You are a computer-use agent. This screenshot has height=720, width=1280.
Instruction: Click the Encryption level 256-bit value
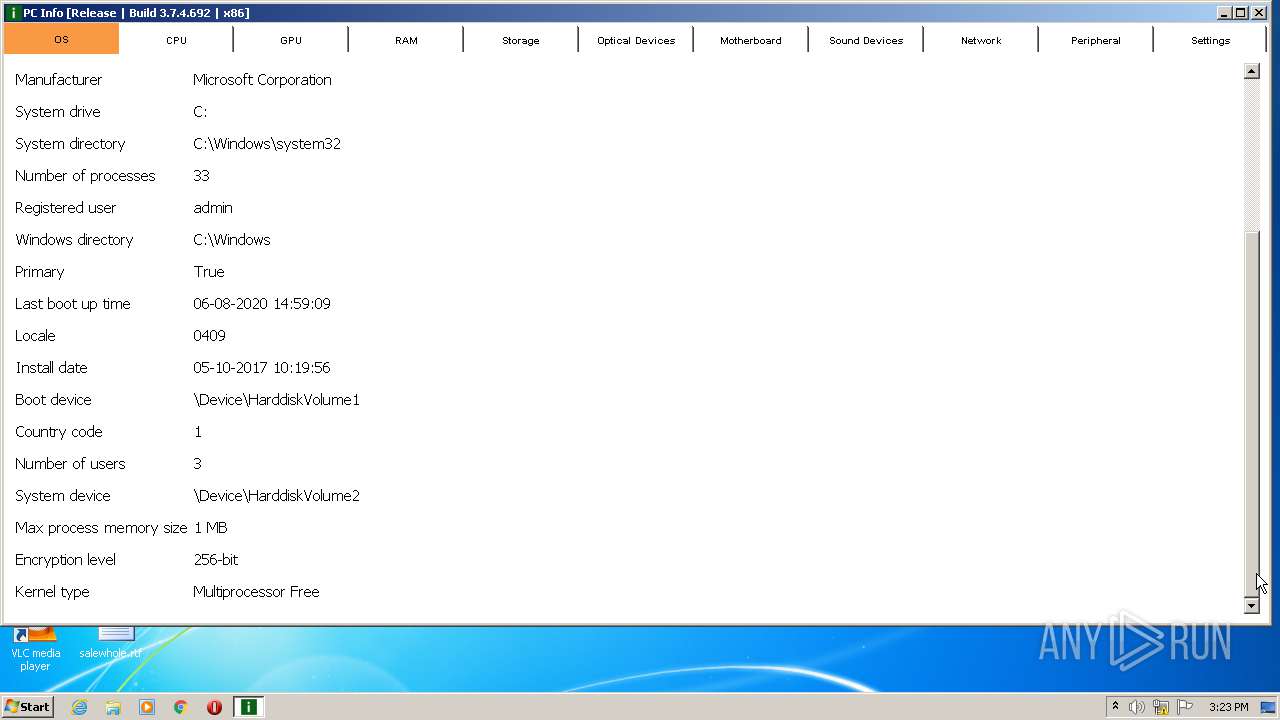tap(216, 560)
